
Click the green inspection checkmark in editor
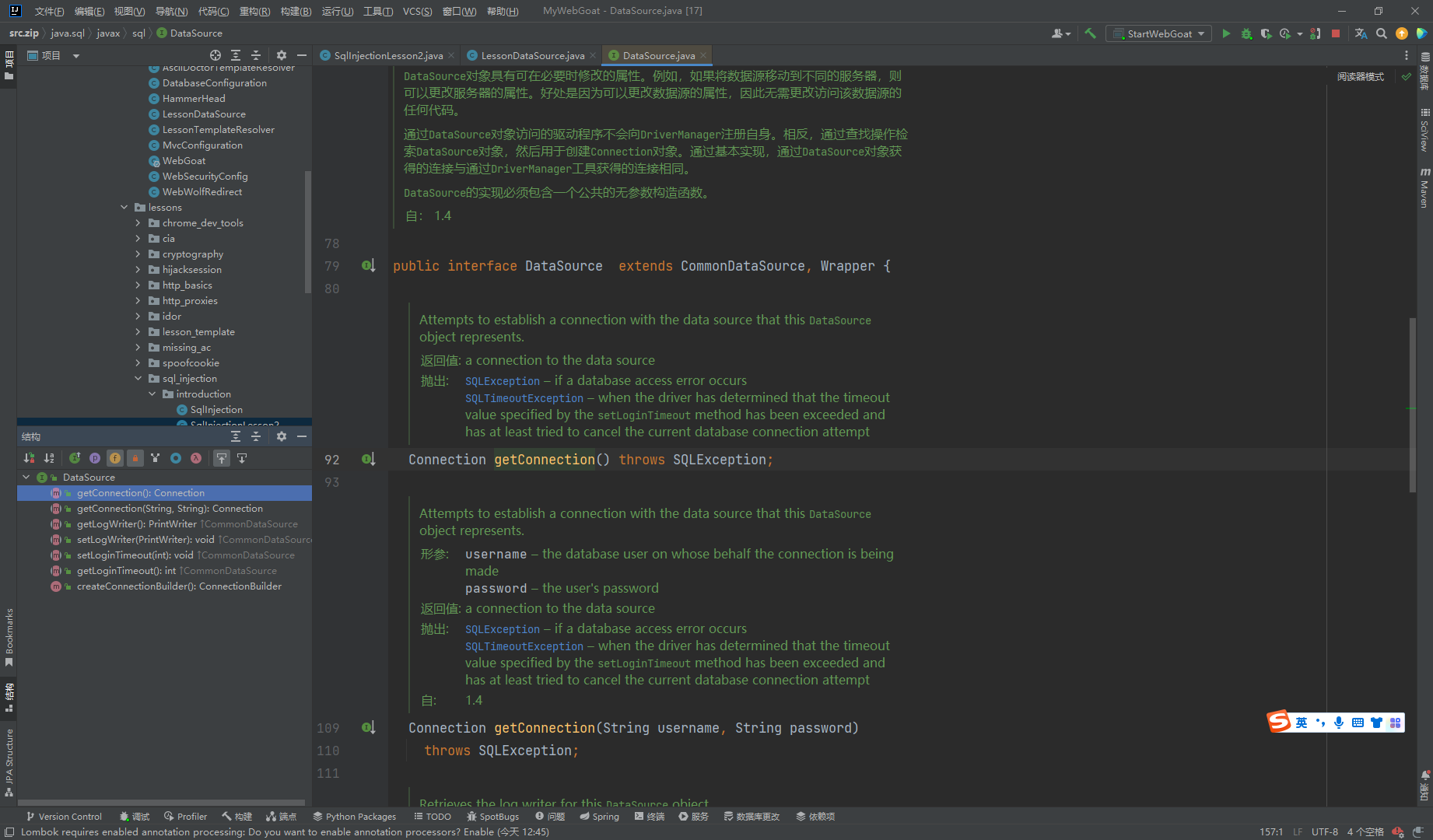click(x=1407, y=76)
